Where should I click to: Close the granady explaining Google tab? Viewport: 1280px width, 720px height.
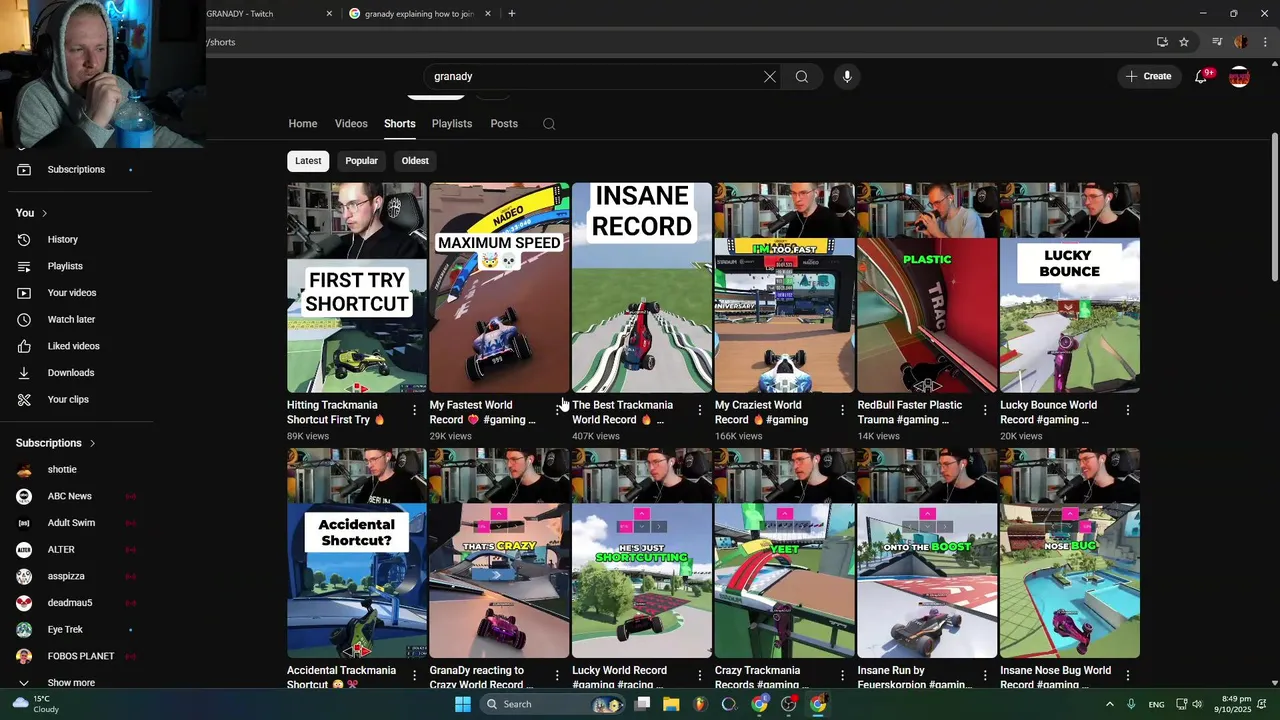488,14
